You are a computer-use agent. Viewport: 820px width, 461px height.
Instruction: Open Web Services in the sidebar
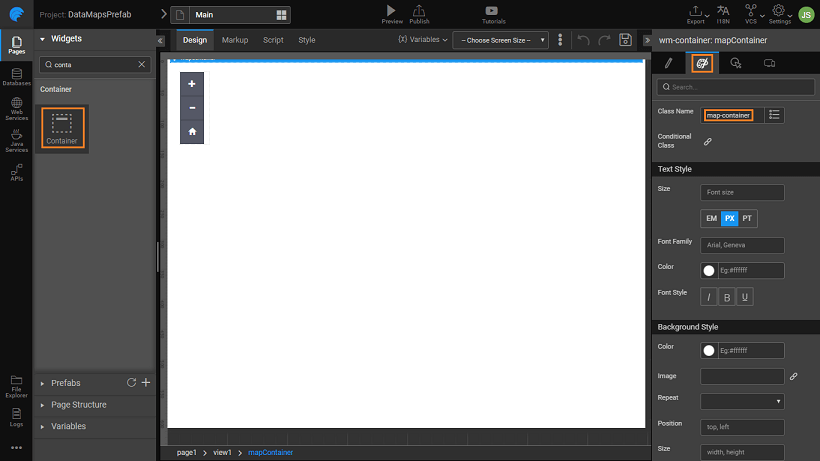coord(16,108)
